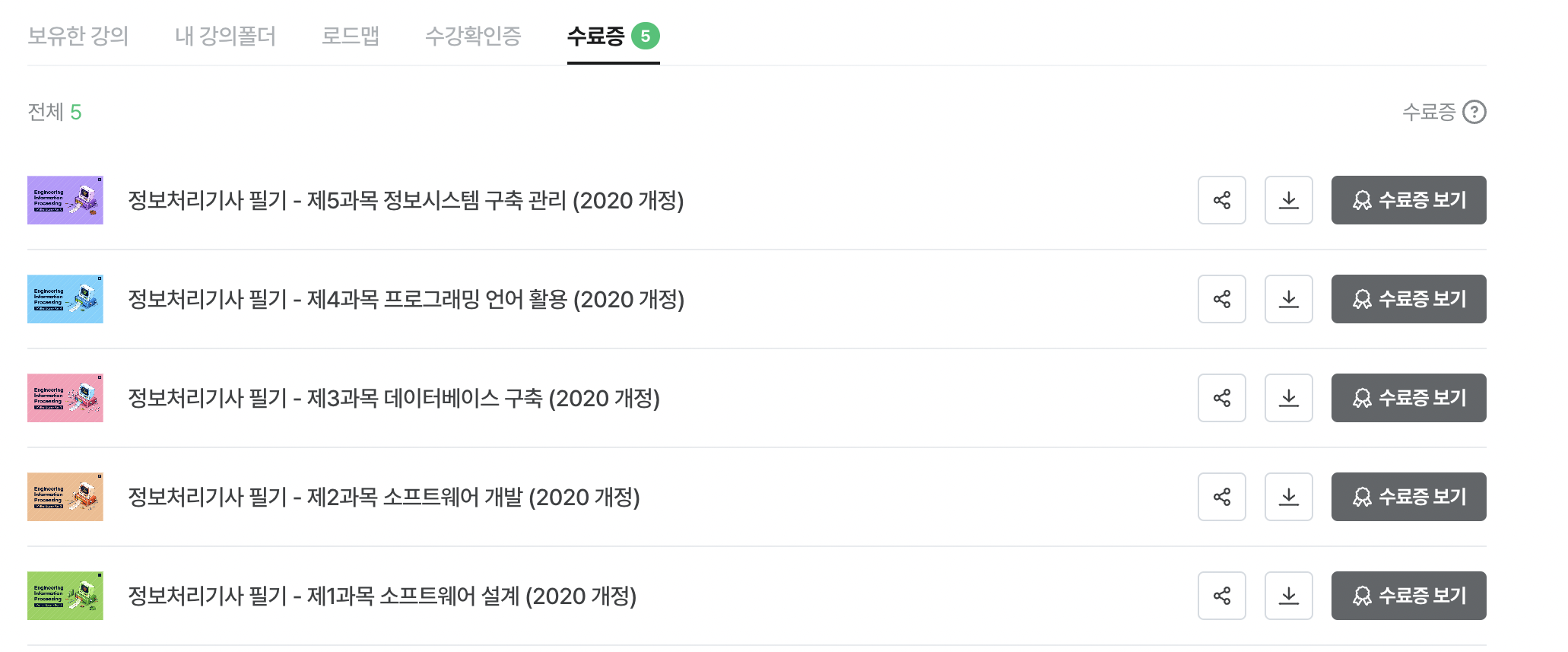The height and width of the screenshot is (652, 1568).
Task: Click the green 제1과목 course thumbnail
Action: coord(65,596)
